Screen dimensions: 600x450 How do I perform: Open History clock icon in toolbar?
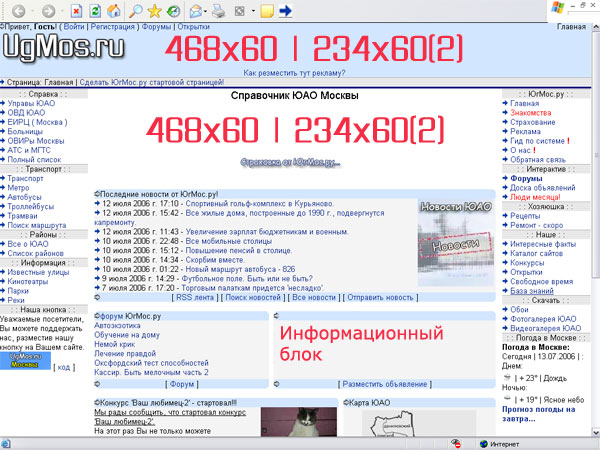(173, 11)
